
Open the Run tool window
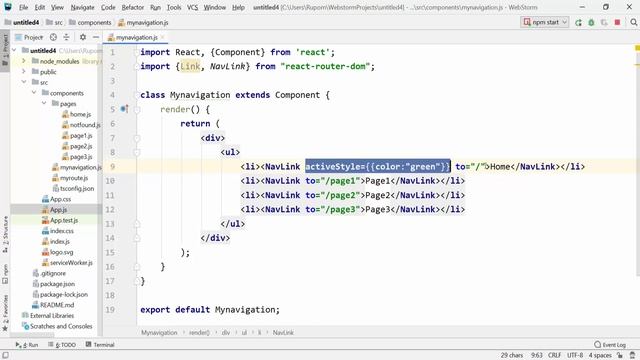[27, 344]
